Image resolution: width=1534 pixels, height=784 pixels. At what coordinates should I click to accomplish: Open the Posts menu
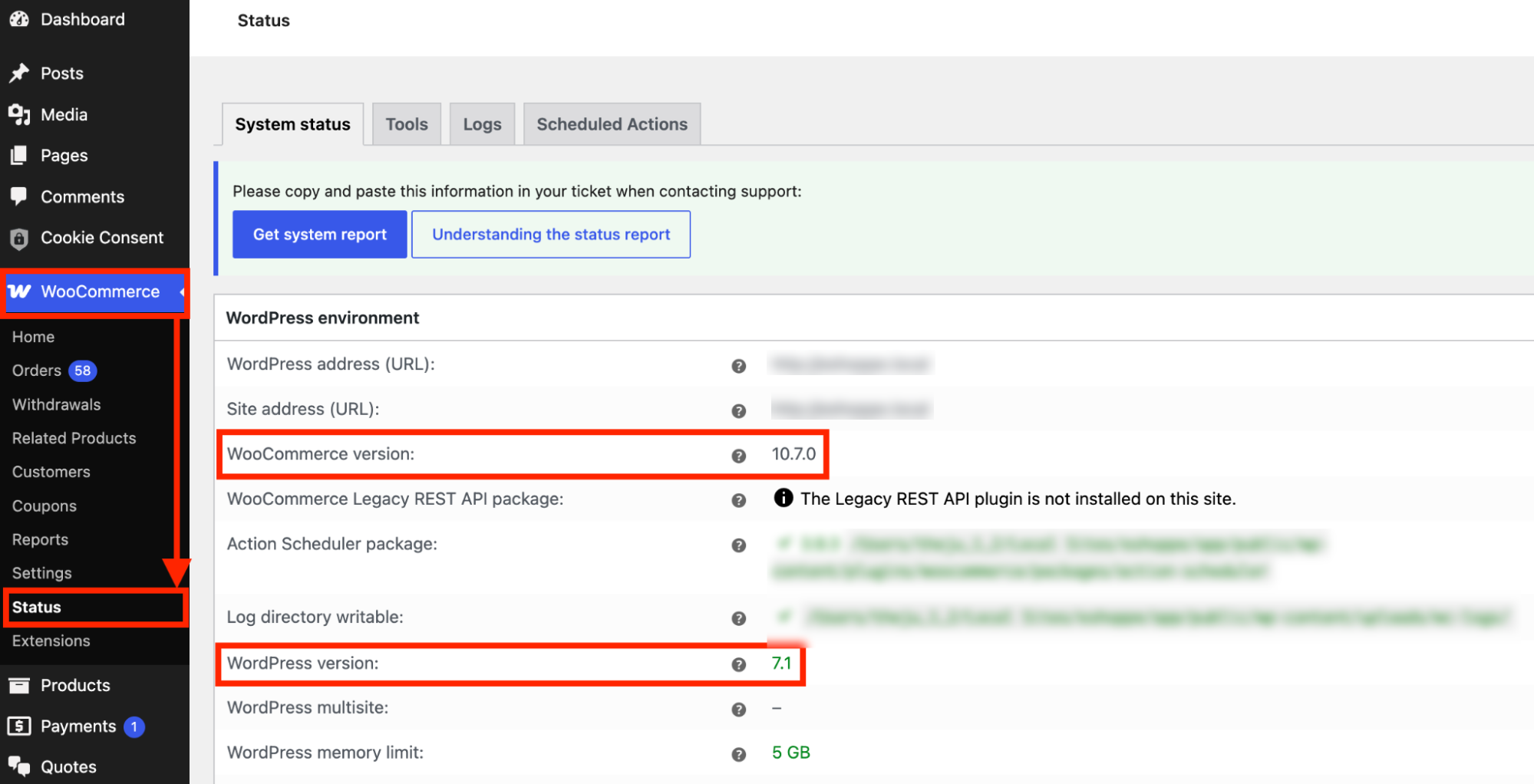[x=61, y=73]
